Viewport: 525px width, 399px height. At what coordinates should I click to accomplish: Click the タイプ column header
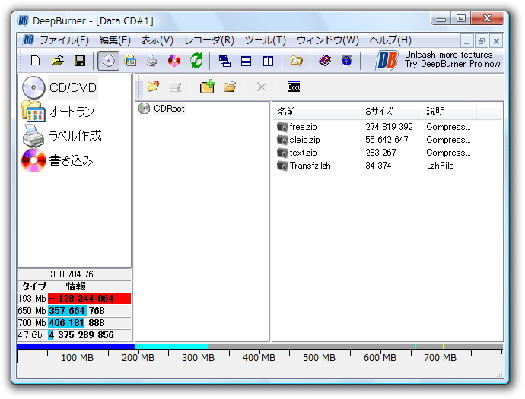point(33,286)
